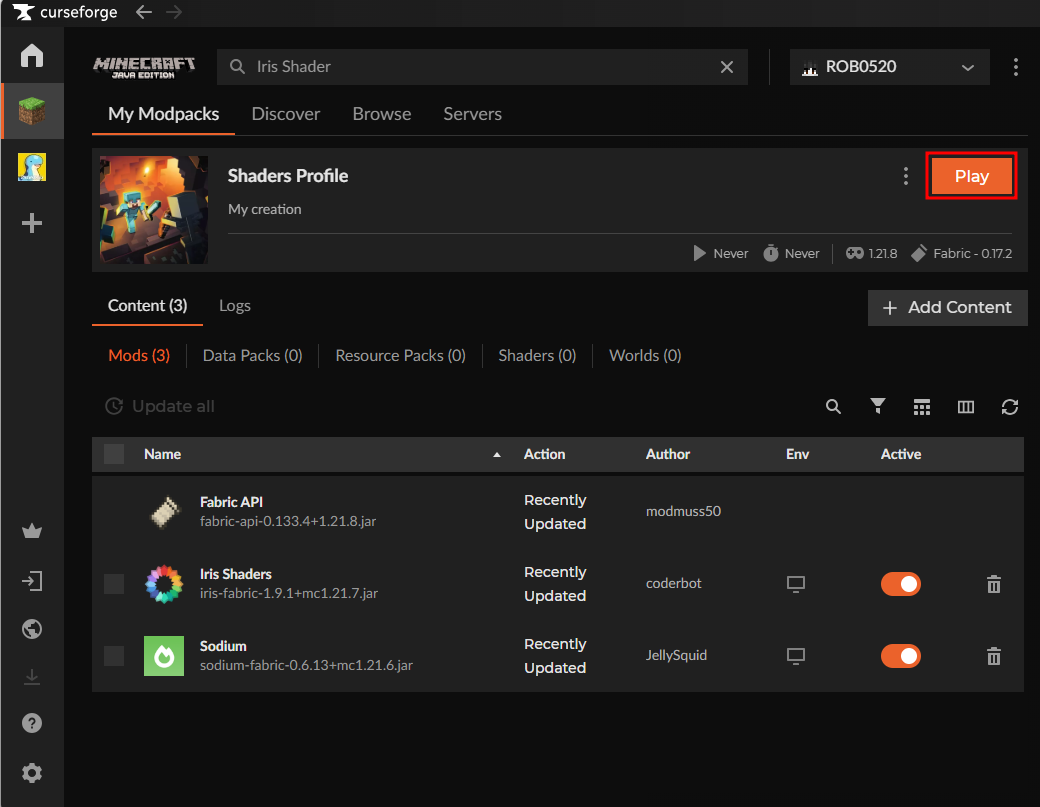Open the yellow dinosaur game icon in sidebar

32,167
